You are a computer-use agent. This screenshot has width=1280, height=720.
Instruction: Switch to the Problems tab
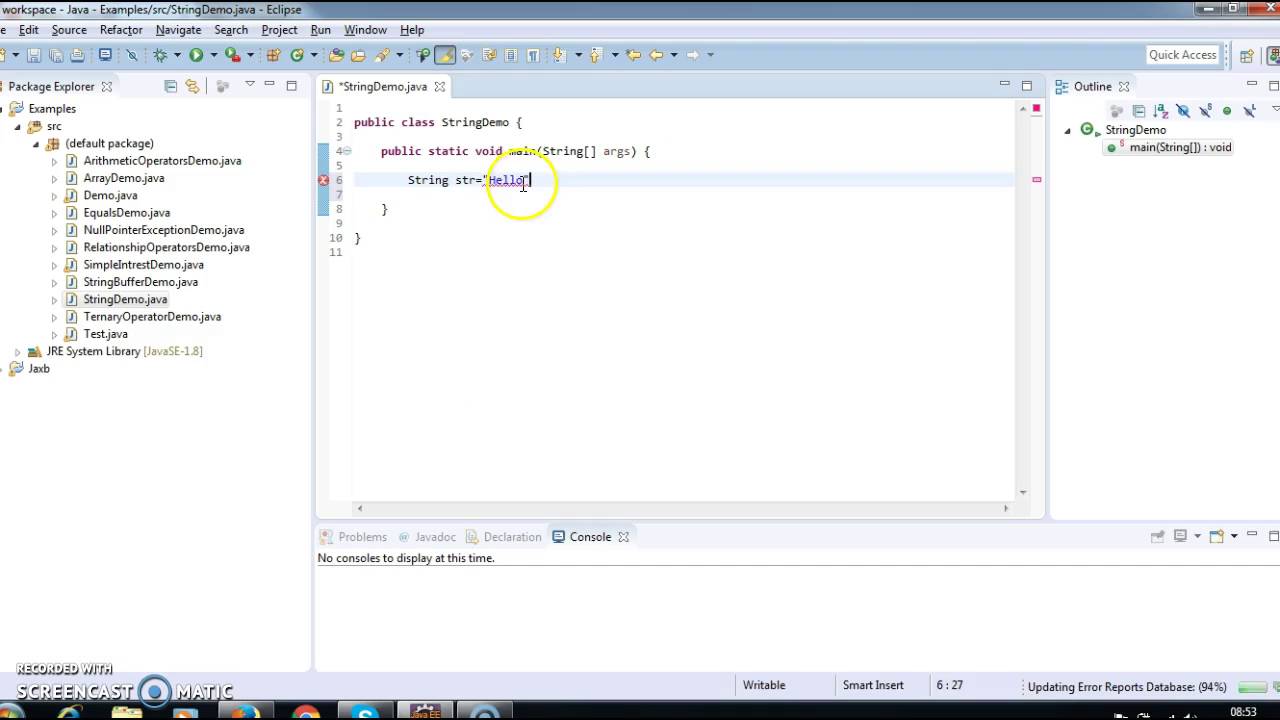pos(353,537)
